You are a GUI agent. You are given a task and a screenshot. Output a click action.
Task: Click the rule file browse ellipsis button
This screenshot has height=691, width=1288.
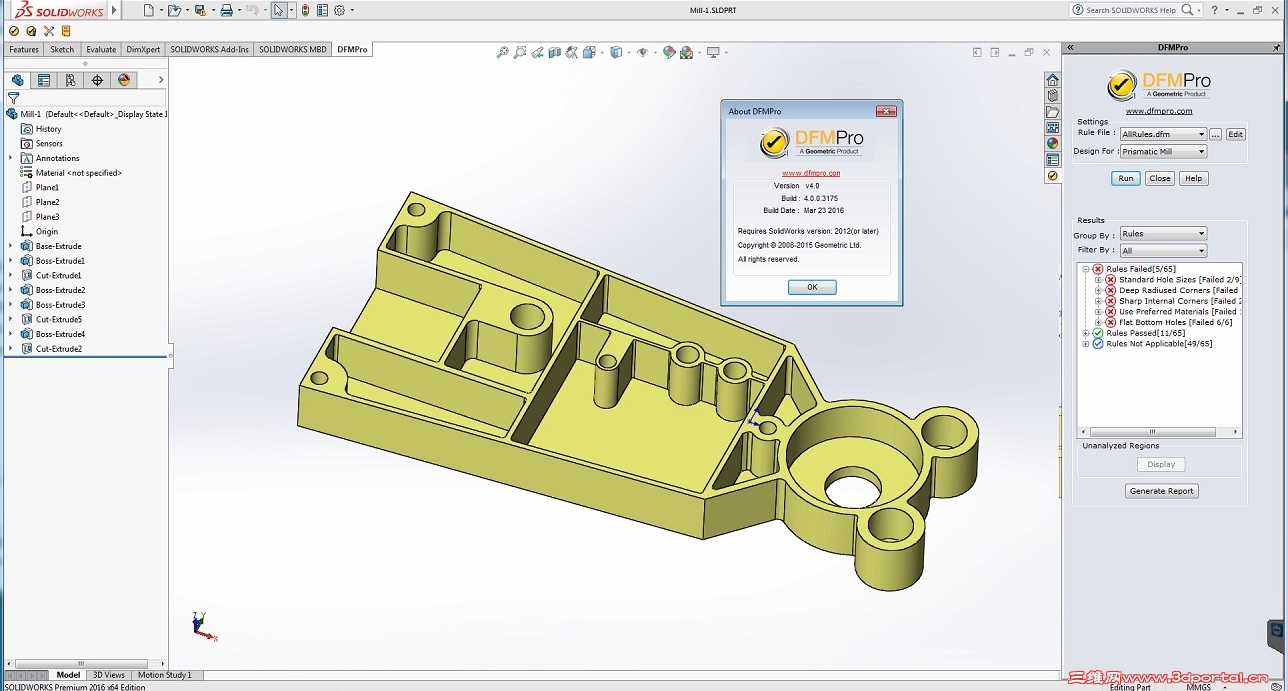click(1216, 134)
